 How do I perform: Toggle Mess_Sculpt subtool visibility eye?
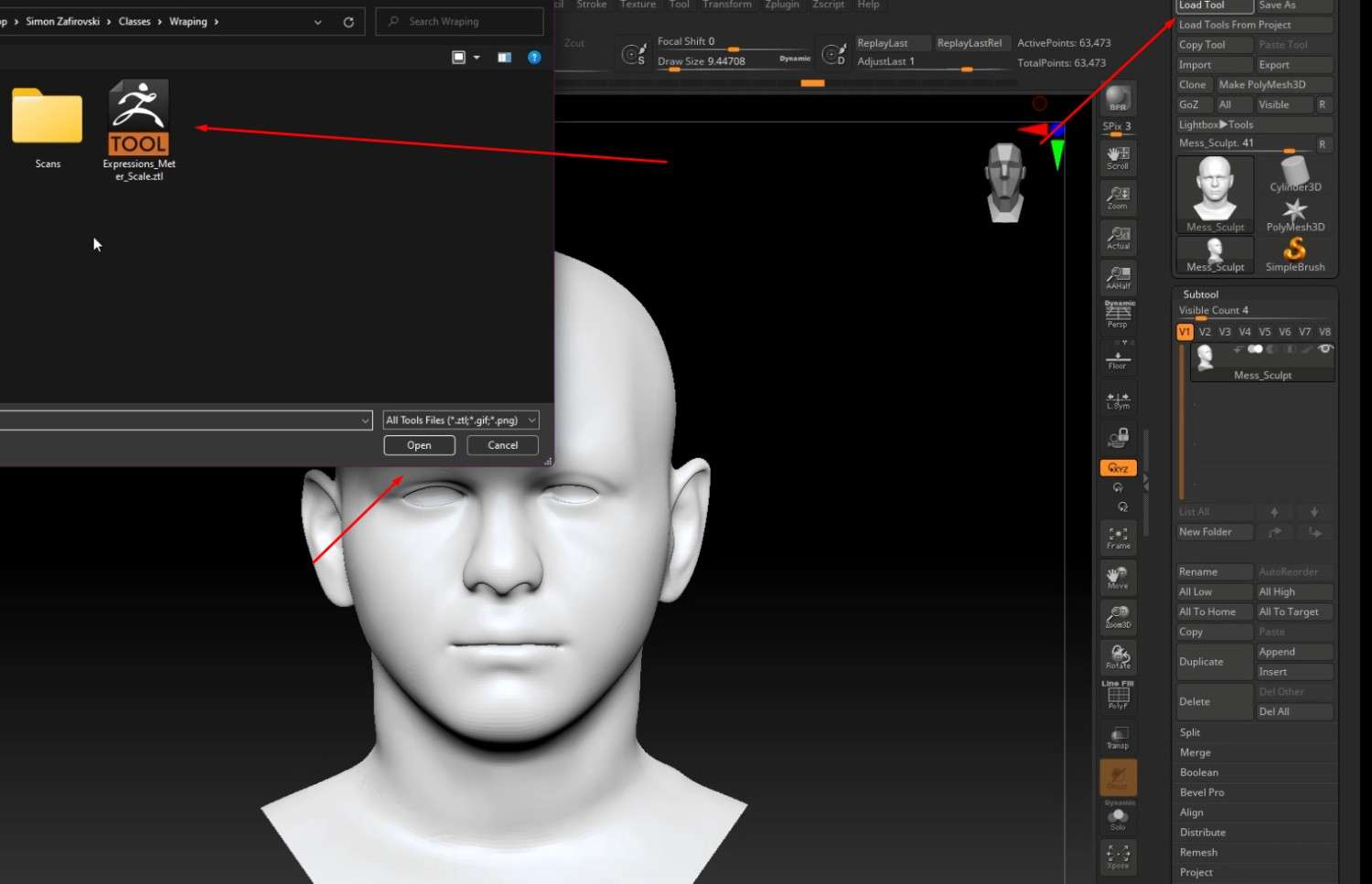tap(1325, 349)
